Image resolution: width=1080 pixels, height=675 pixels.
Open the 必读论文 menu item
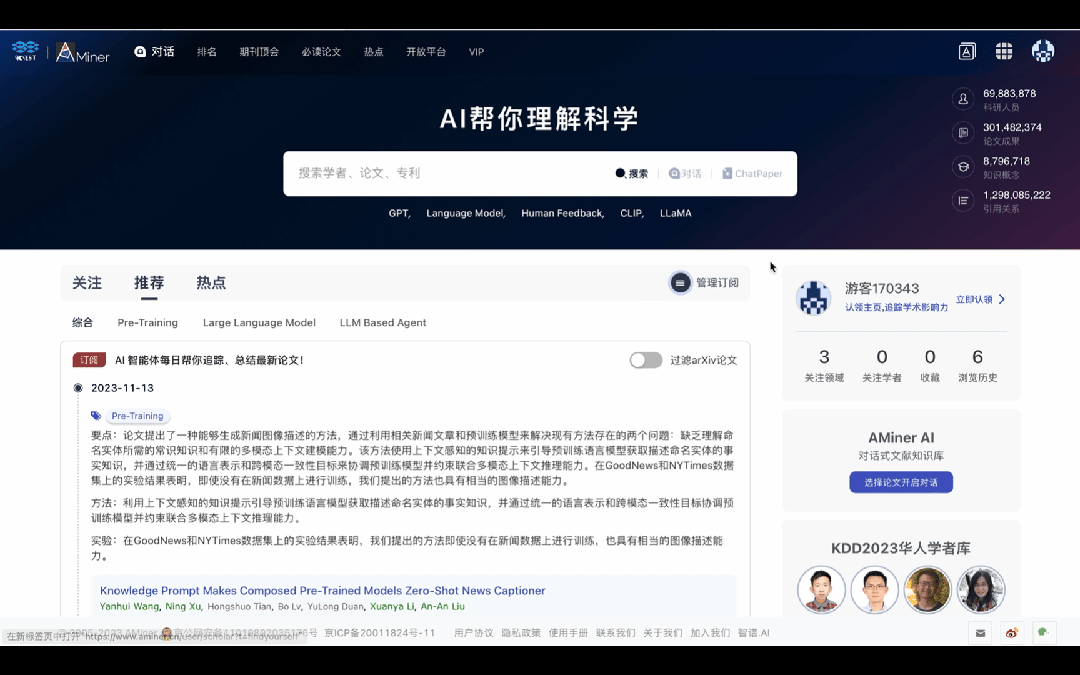(x=321, y=52)
